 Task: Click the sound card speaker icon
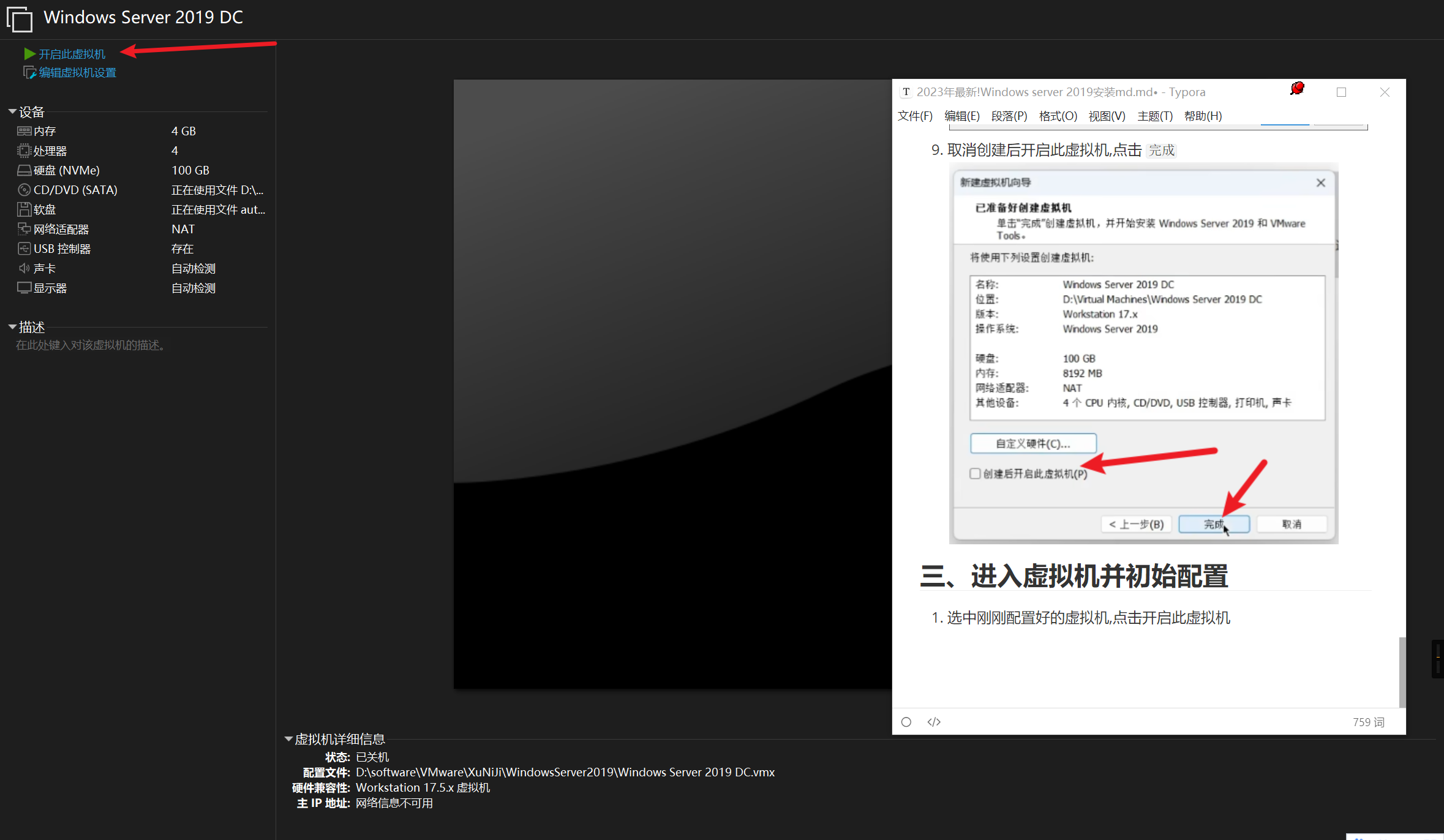(24, 268)
